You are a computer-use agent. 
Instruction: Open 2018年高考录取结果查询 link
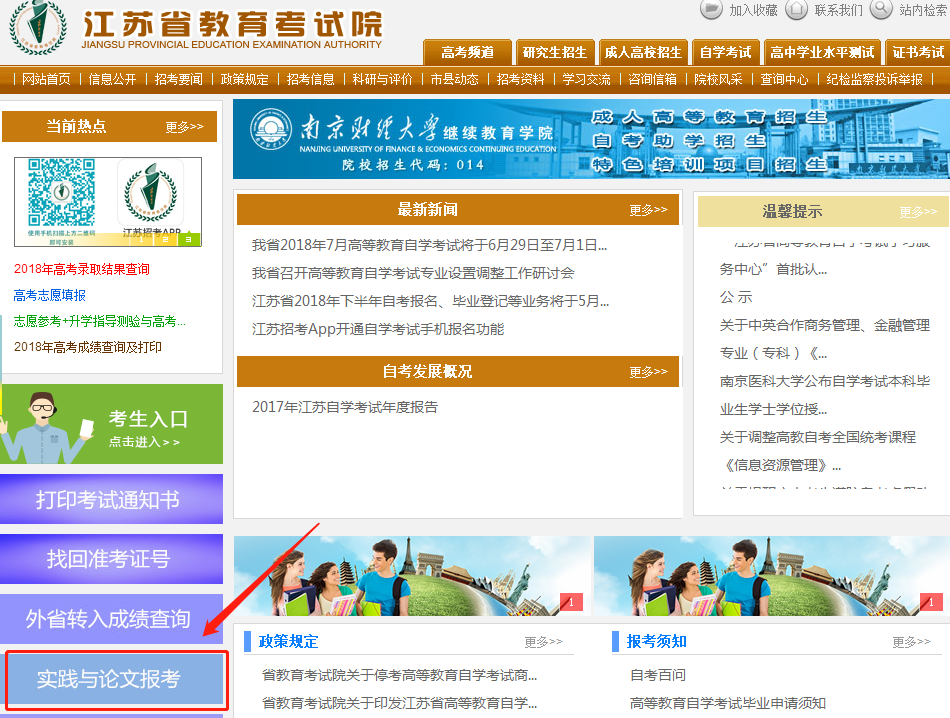[82, 269]
